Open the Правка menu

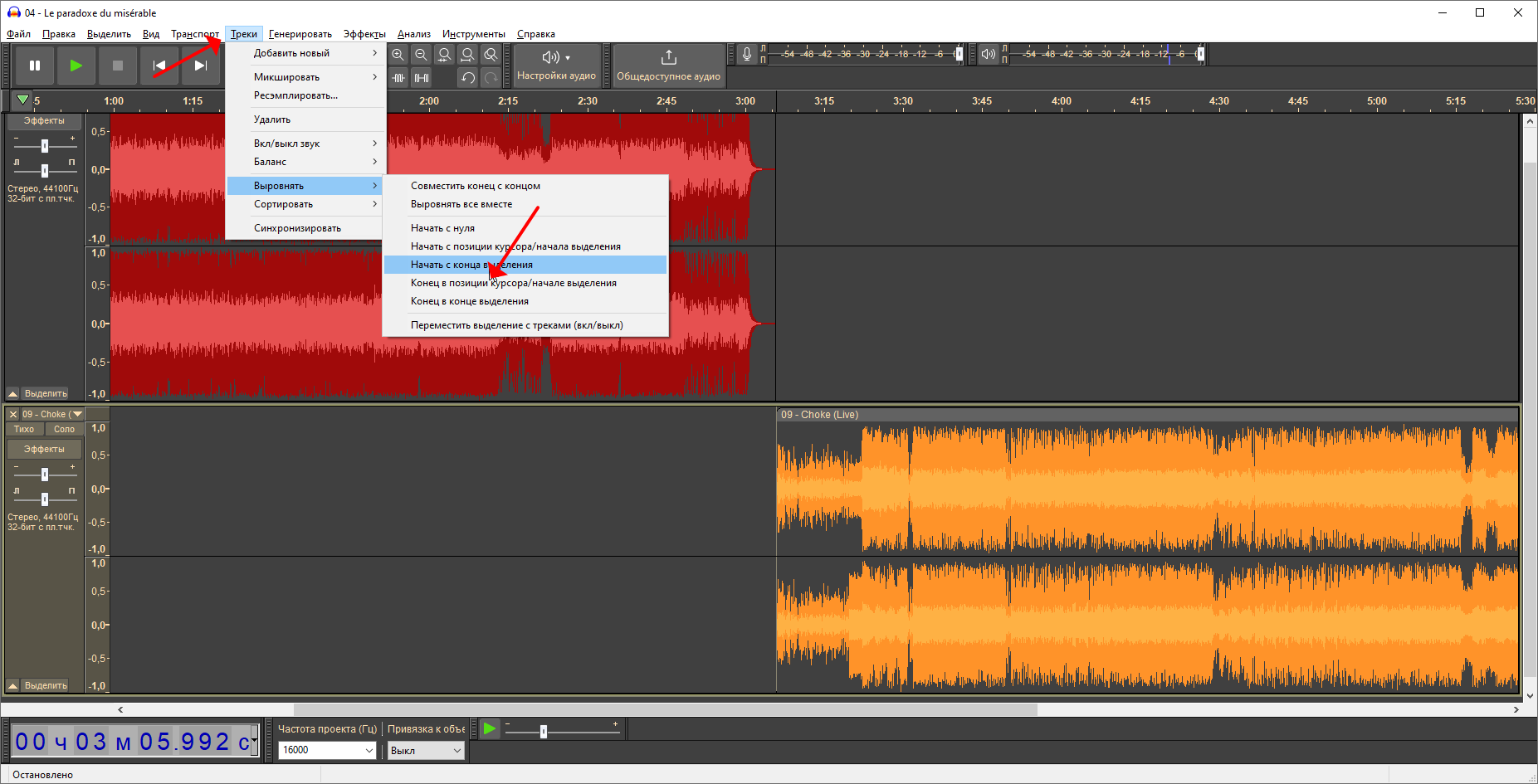(x=58, y=34)
